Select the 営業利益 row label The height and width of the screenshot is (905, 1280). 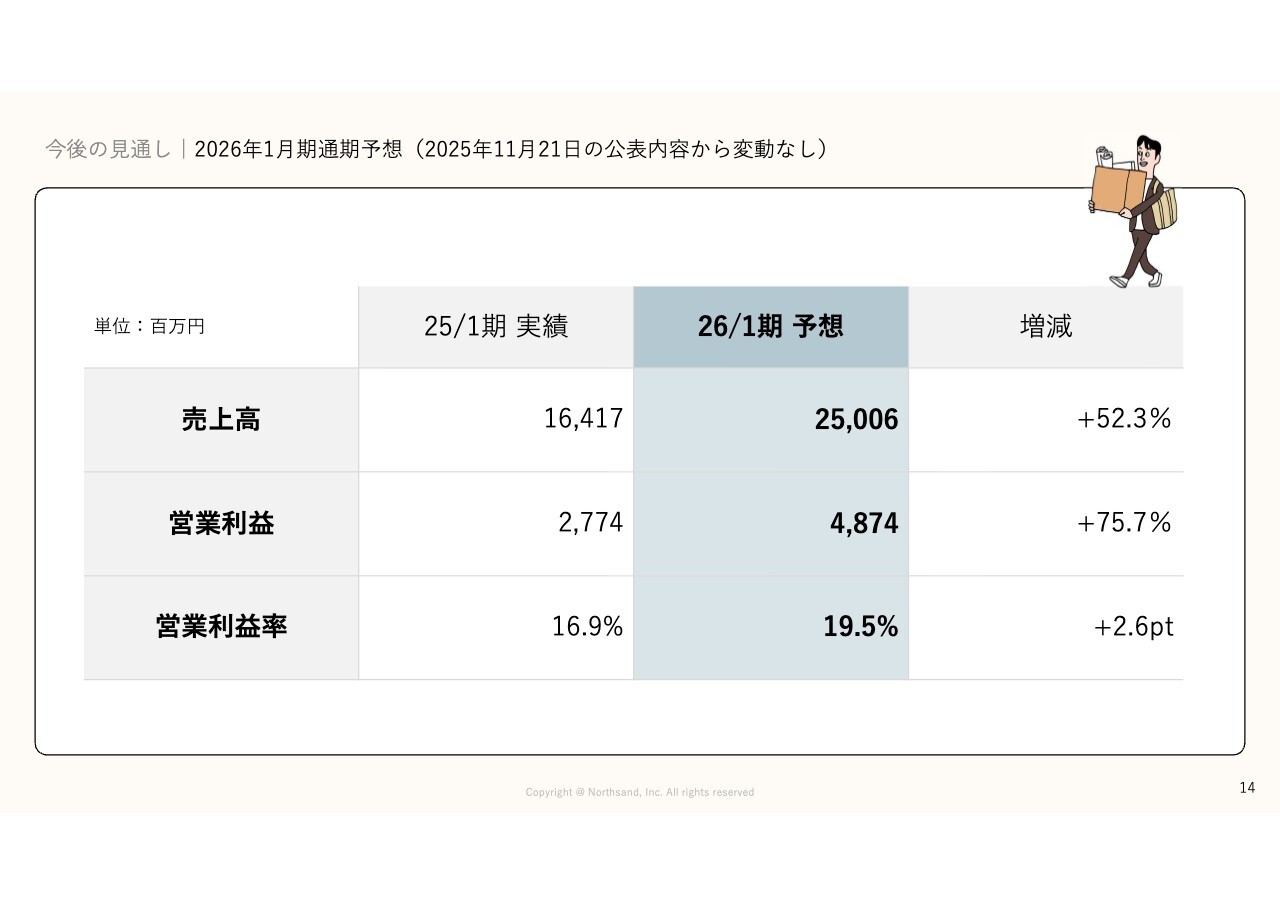[x=221, y=524]
